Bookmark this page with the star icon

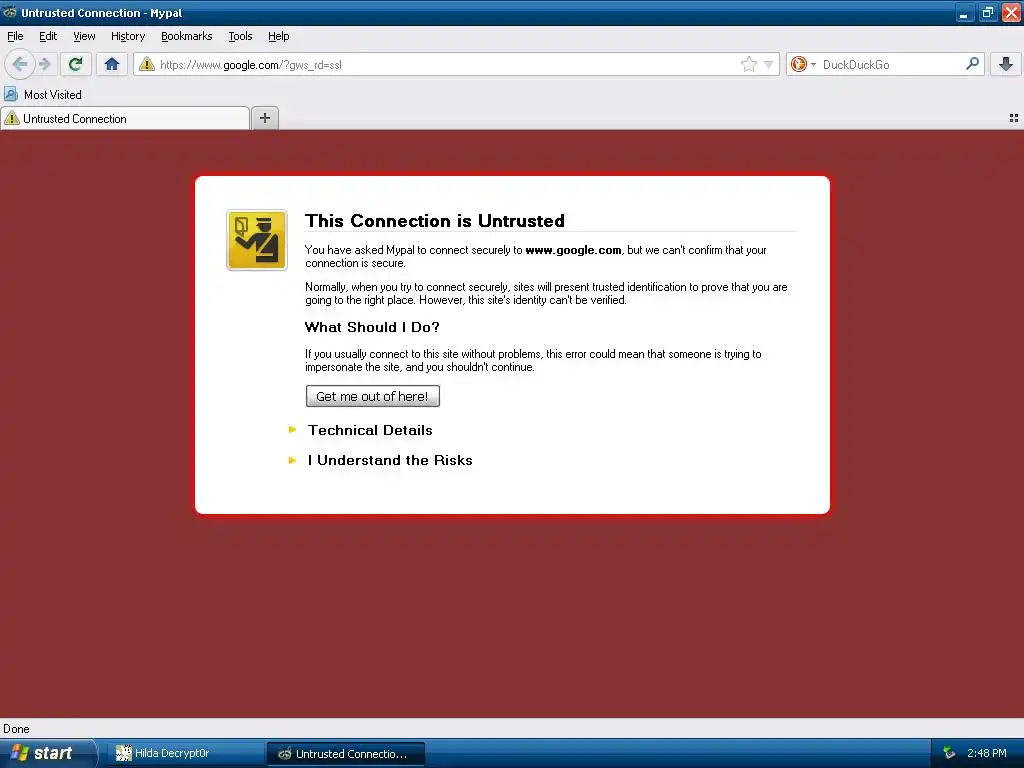click(748, 64)
